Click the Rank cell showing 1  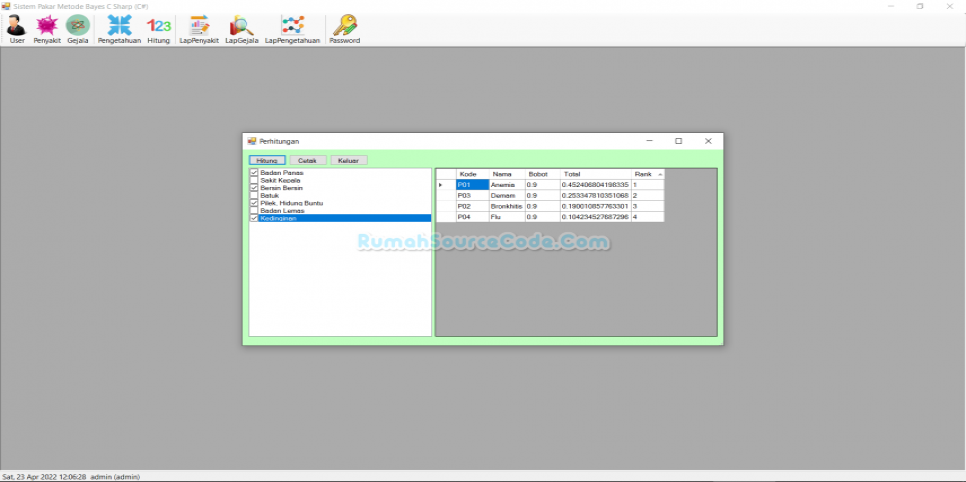pos(648,185)
